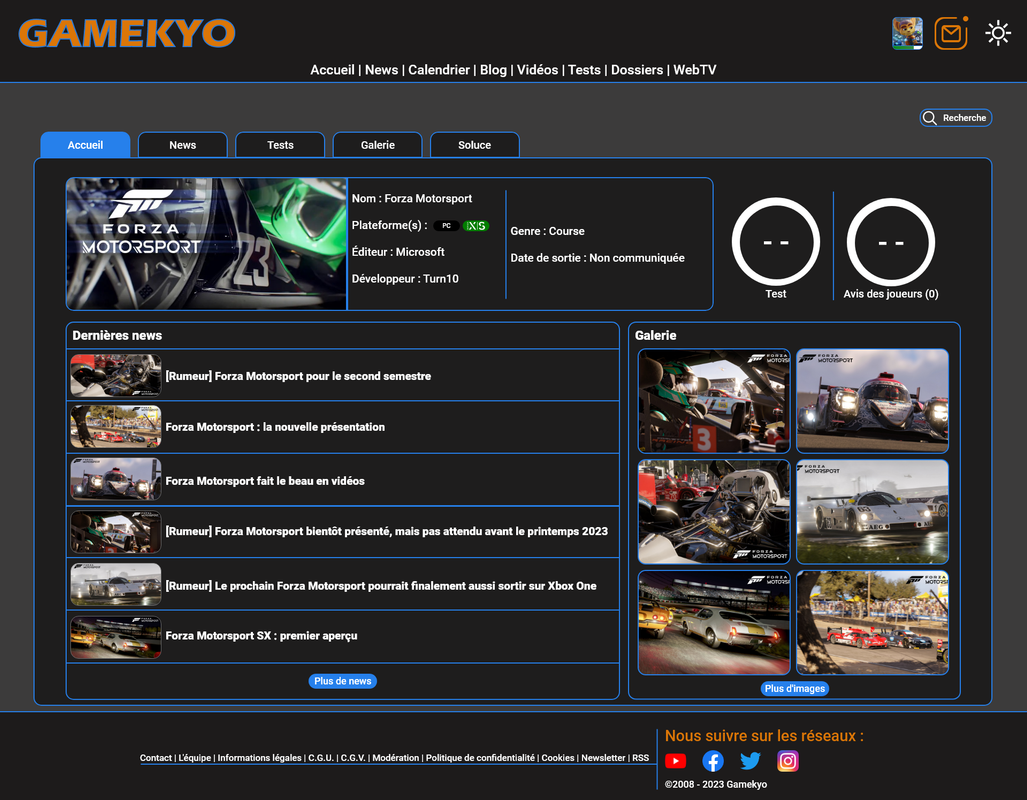Toggle light theme with sun icon
This screenshot has width=1027, height=800.
998,33
